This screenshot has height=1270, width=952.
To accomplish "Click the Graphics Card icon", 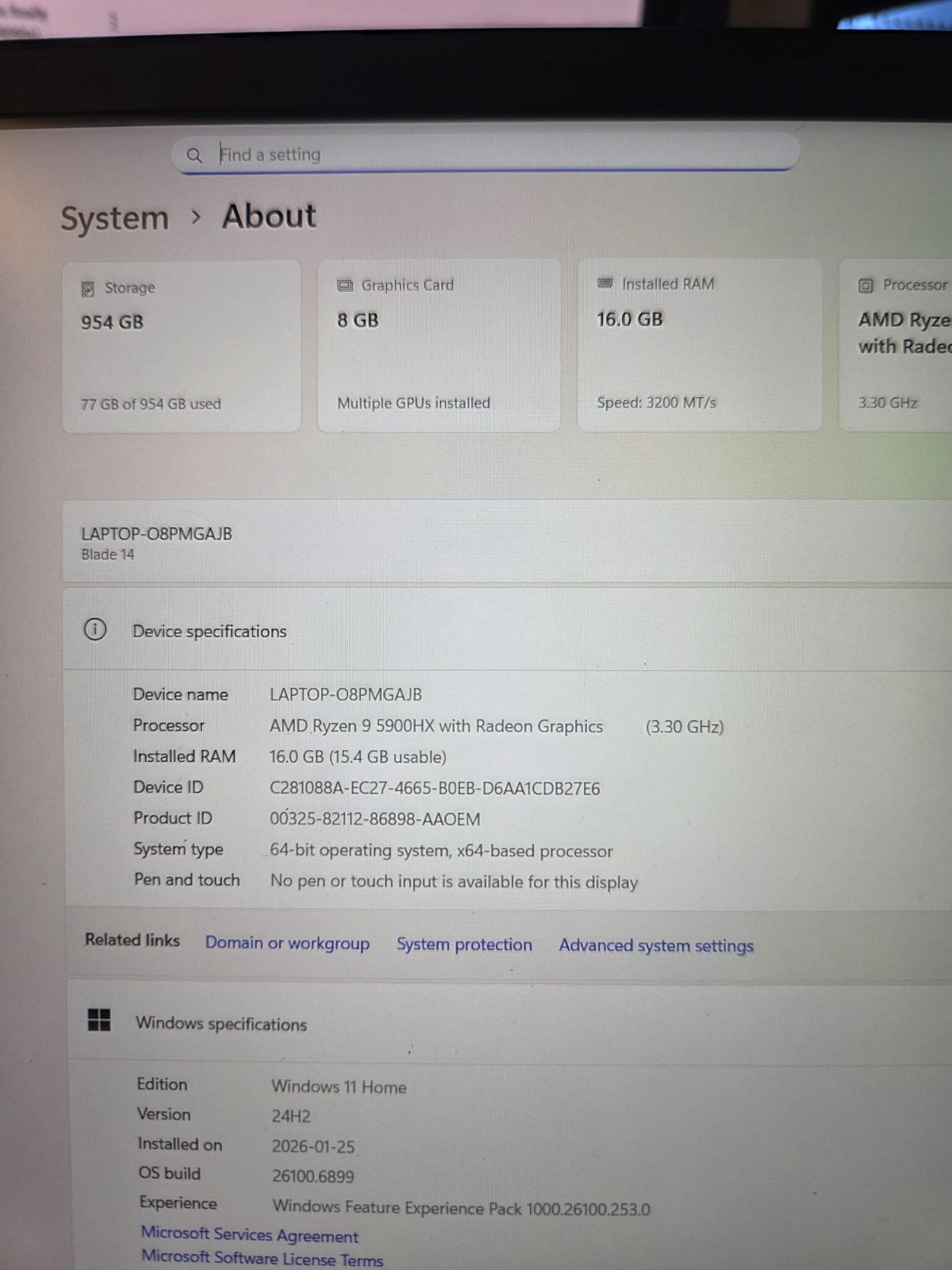I will [x=345, y=286].
